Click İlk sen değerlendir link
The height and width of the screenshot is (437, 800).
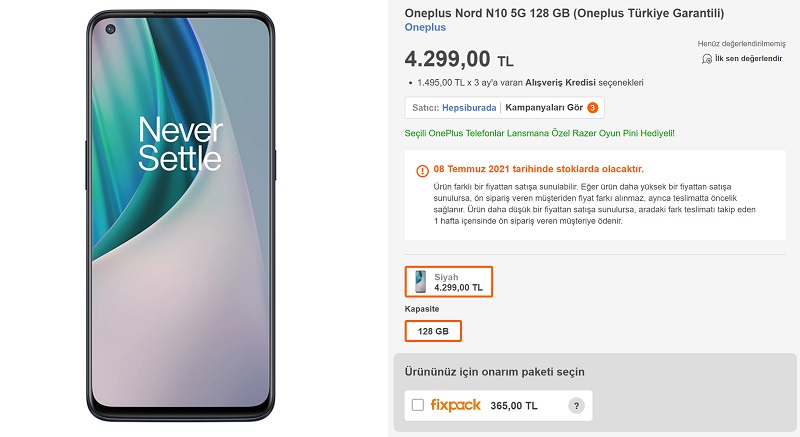[748, 59]
